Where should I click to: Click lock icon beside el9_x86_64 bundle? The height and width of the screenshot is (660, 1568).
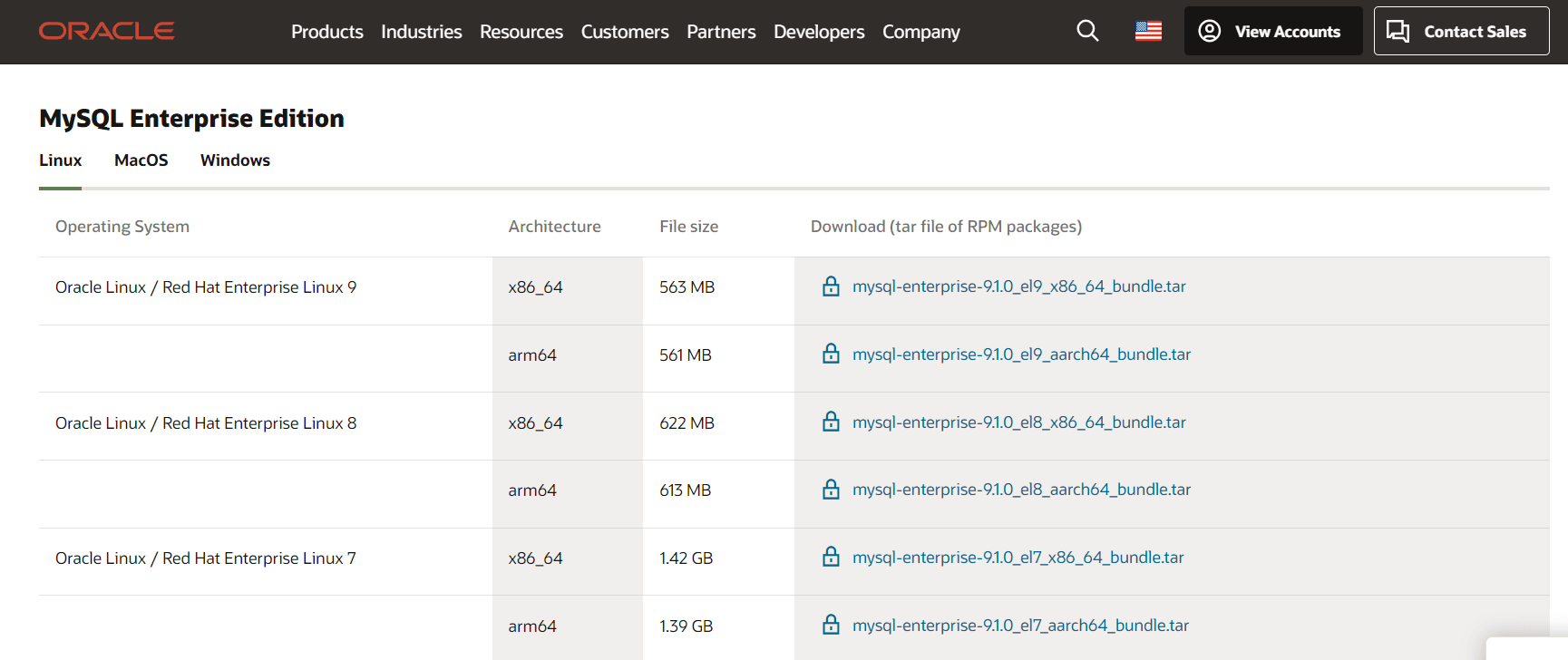click(831, 286)
